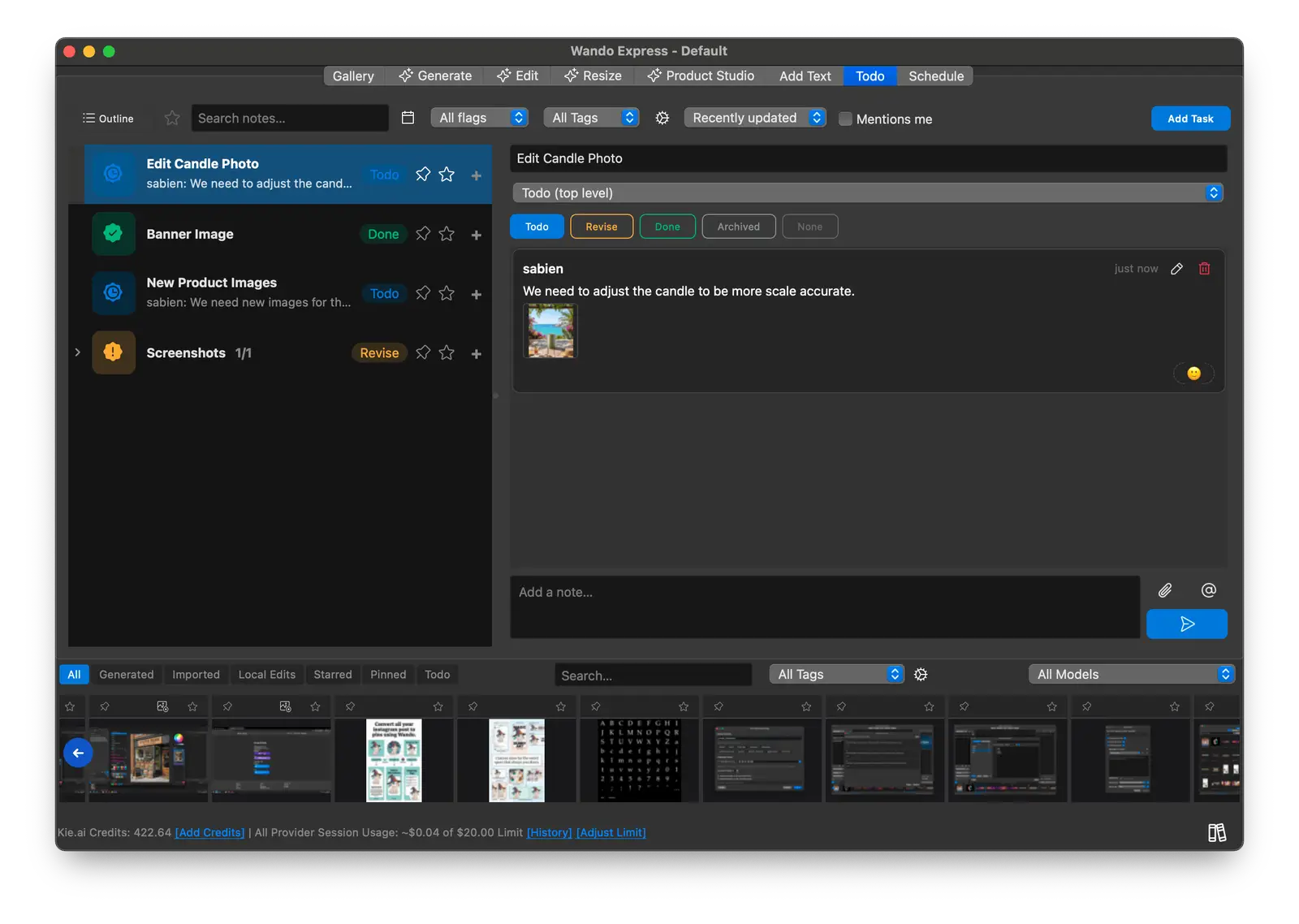The width and height of the screenshot is (1299, 924).
Task: Open the top All Tags dropdown
Action: [x=591, y=118]
